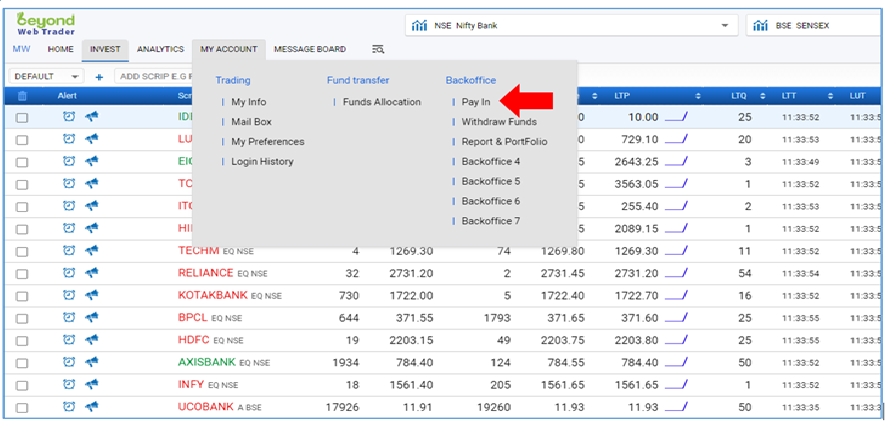
Task: Click the trash icon in table header
Action: tap(22, 96)
